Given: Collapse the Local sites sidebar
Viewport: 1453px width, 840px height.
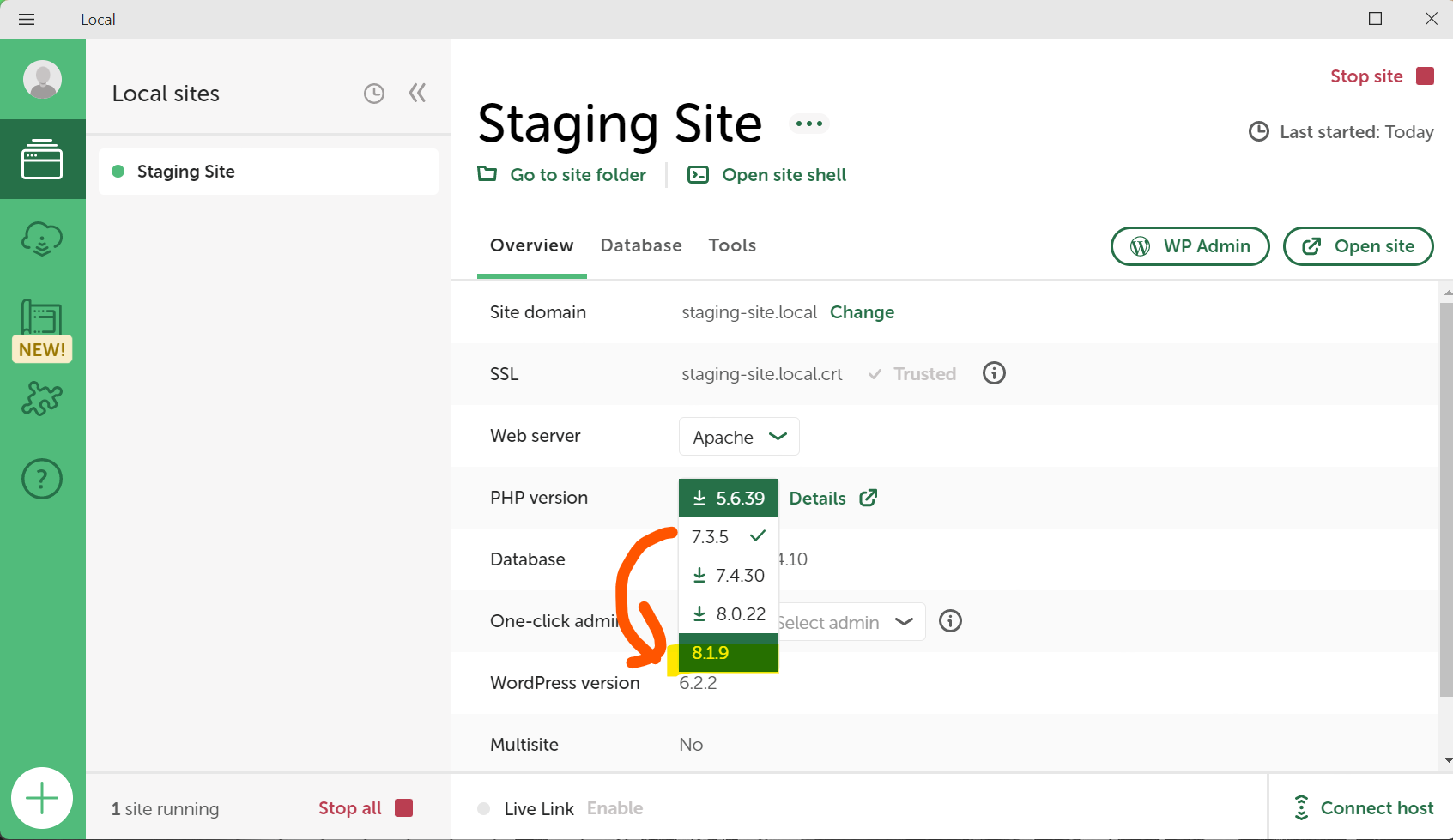Looking at the screenshot, I should (x=418, y=93).
